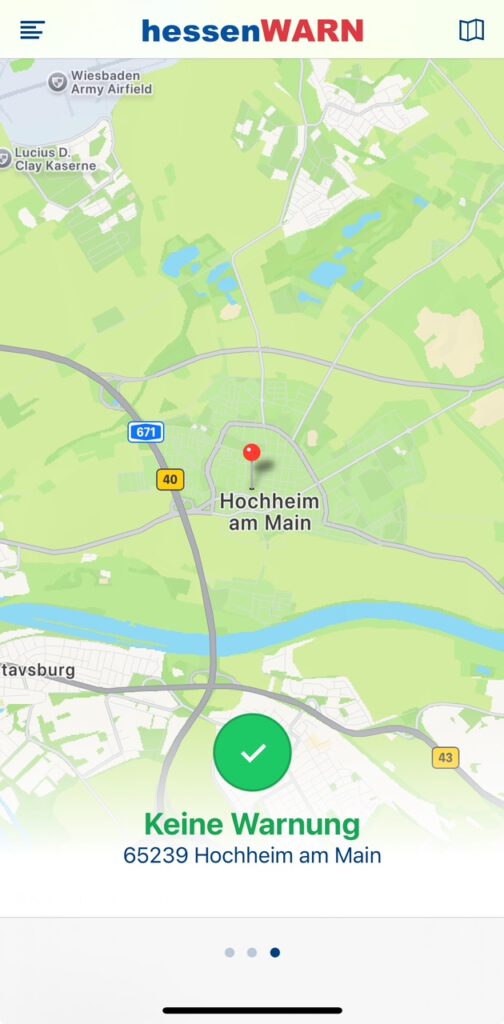
Task: Tap the red location pin
Action: pyautogui.click(x=251, y=465)
